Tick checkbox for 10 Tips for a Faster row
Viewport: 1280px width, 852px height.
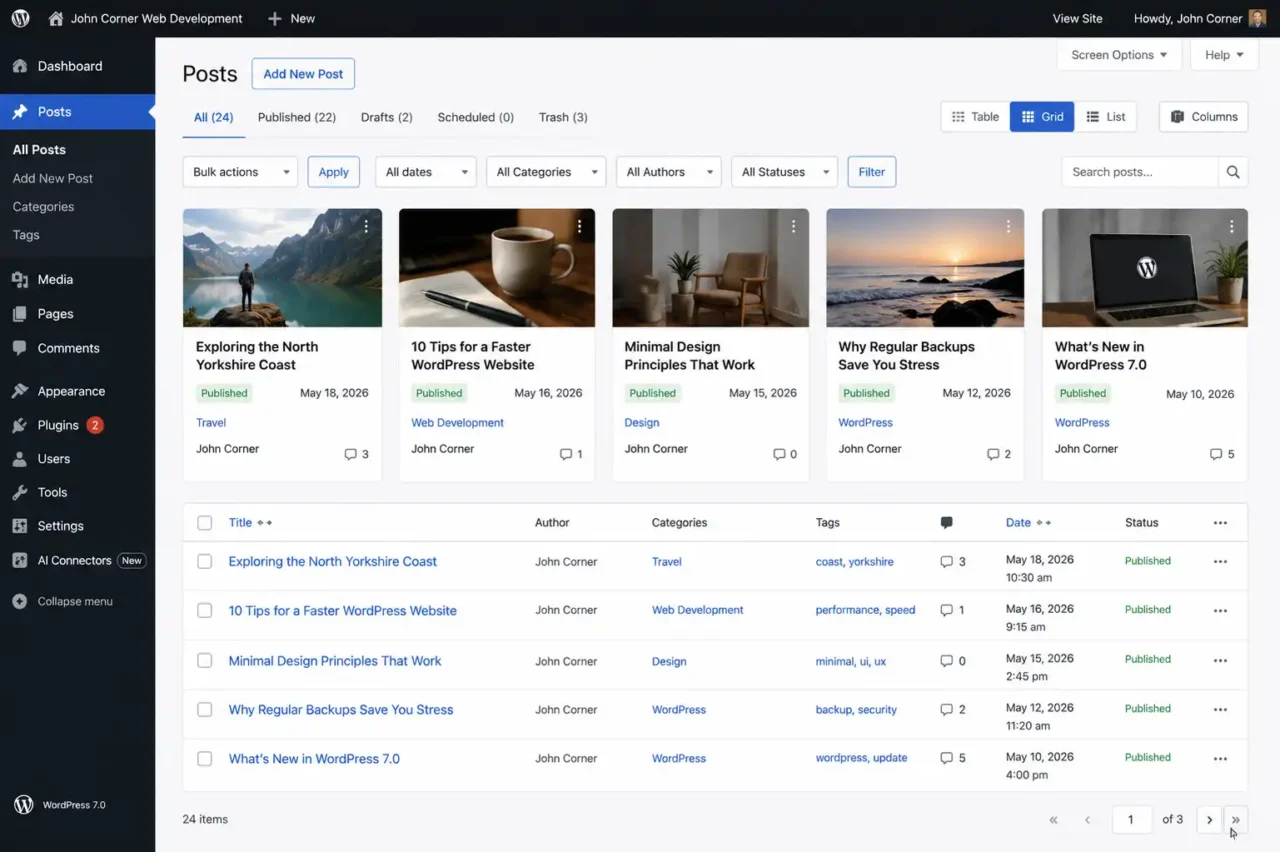coord(205,610)
